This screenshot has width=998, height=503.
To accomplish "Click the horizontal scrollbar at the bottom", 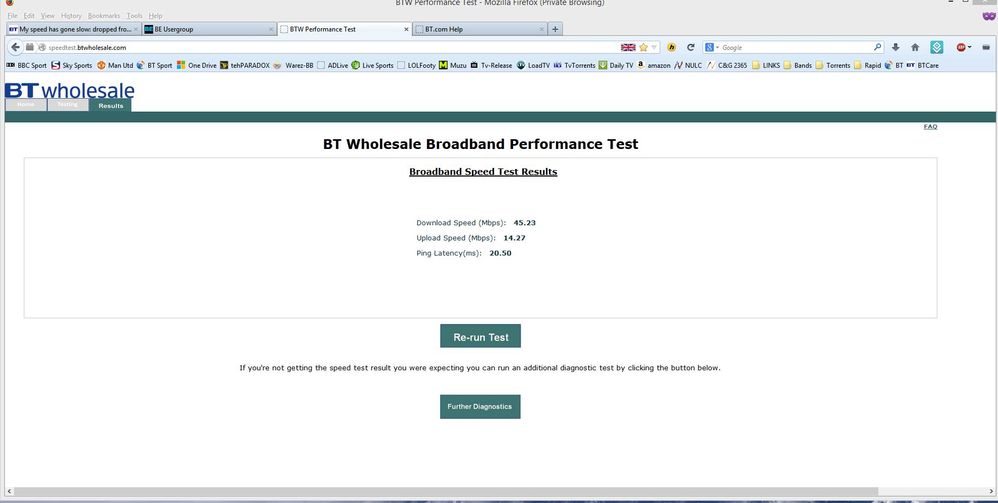I will pos(446,492).
